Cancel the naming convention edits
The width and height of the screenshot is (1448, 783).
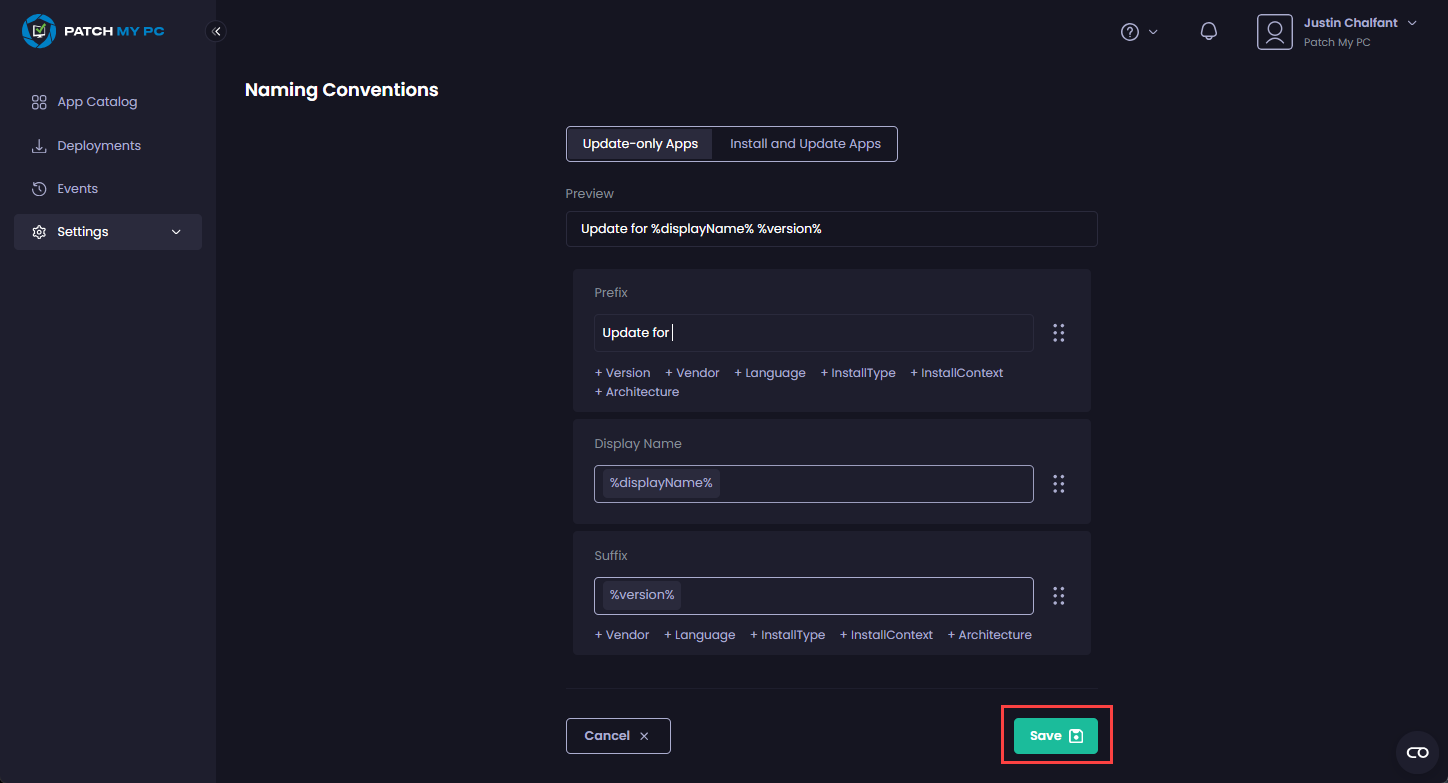[x=618, y=735]
